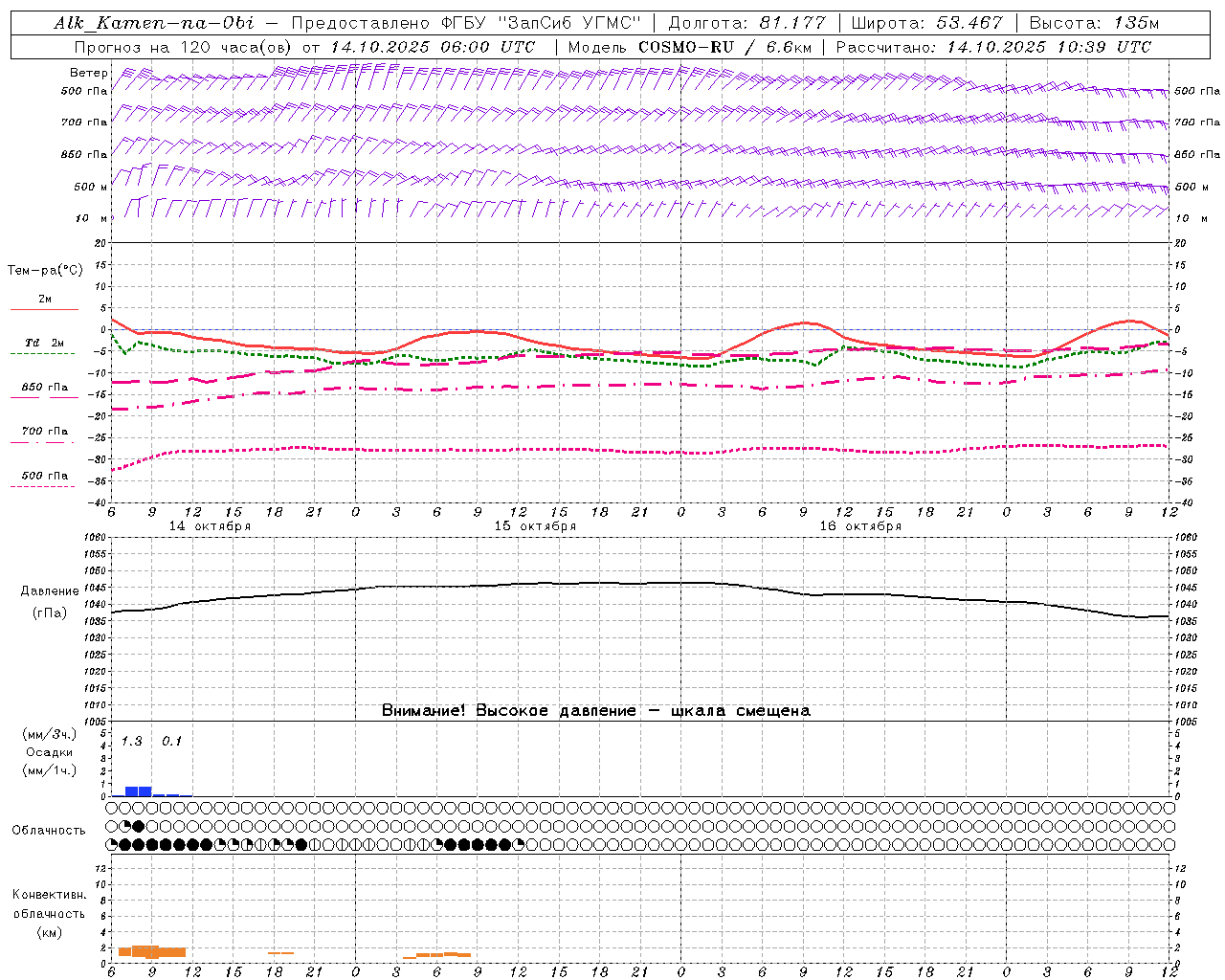Click the '1060' pressure axis value at left
Viewport: 1225px width, 980px height.
[x=94, y=538]
